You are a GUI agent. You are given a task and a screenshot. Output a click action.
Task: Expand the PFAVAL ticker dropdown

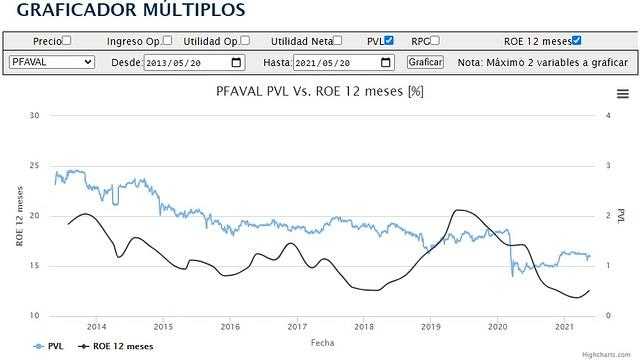[52, 62]
